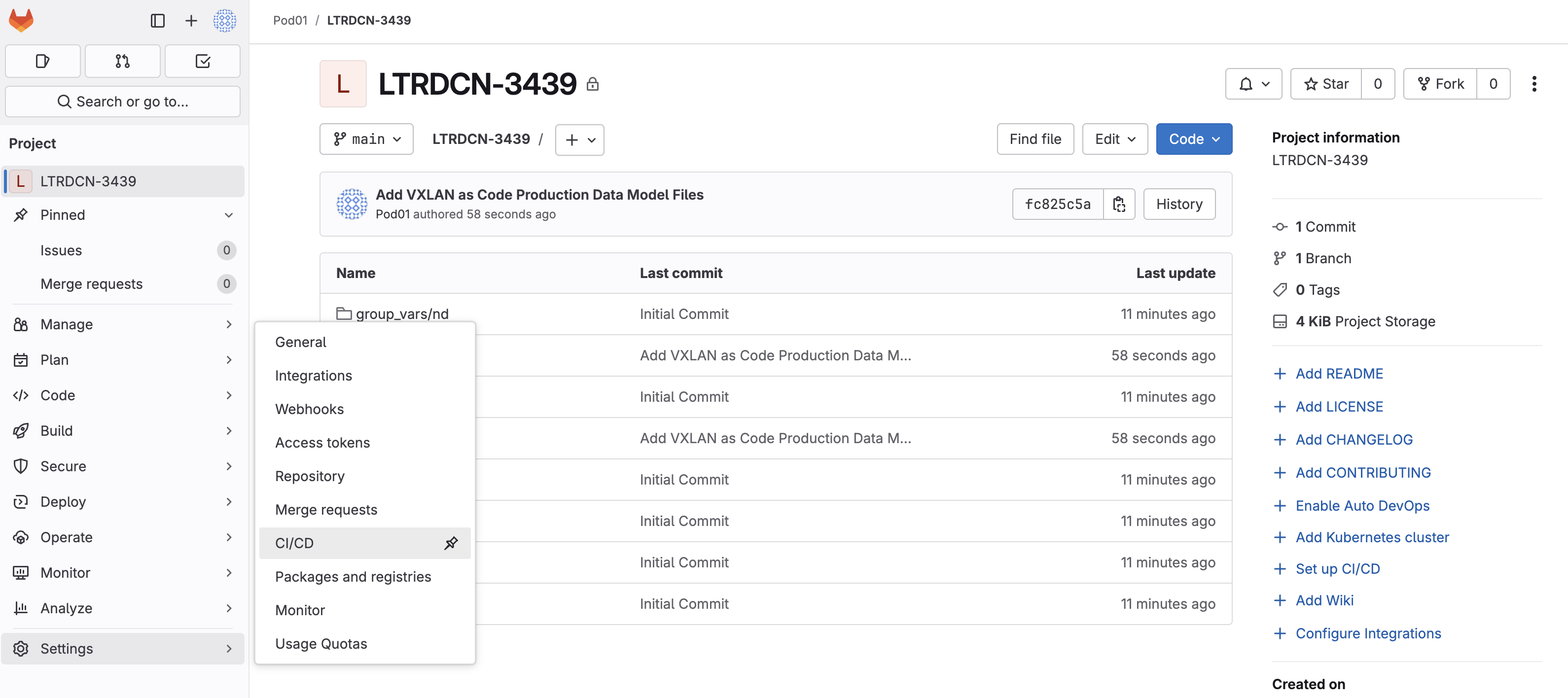Viewport: 1568px width, 698px height.
Task: Toggle the sidebar collapse icon
Action: (158, 21)
